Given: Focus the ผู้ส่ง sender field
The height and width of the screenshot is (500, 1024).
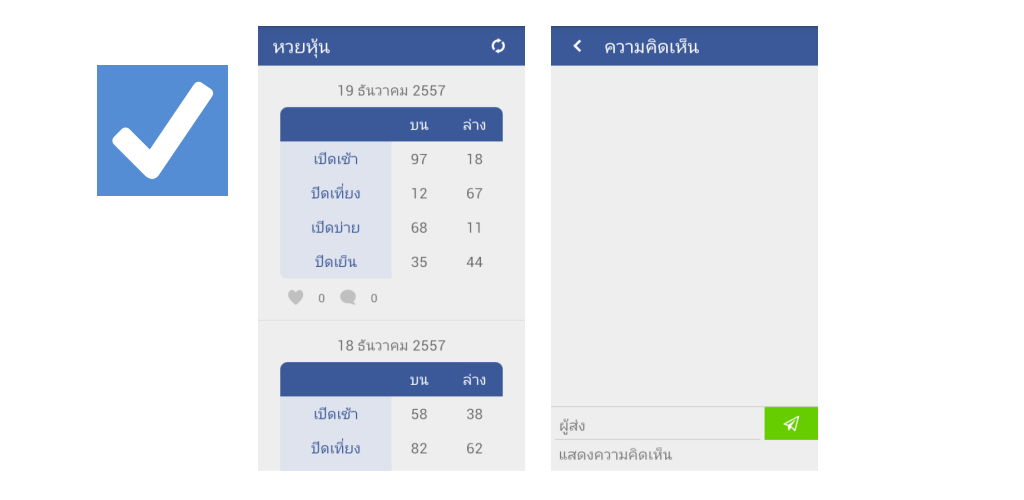Looking at the screenshot, I should pyautogui.click(x=658, y=425).
